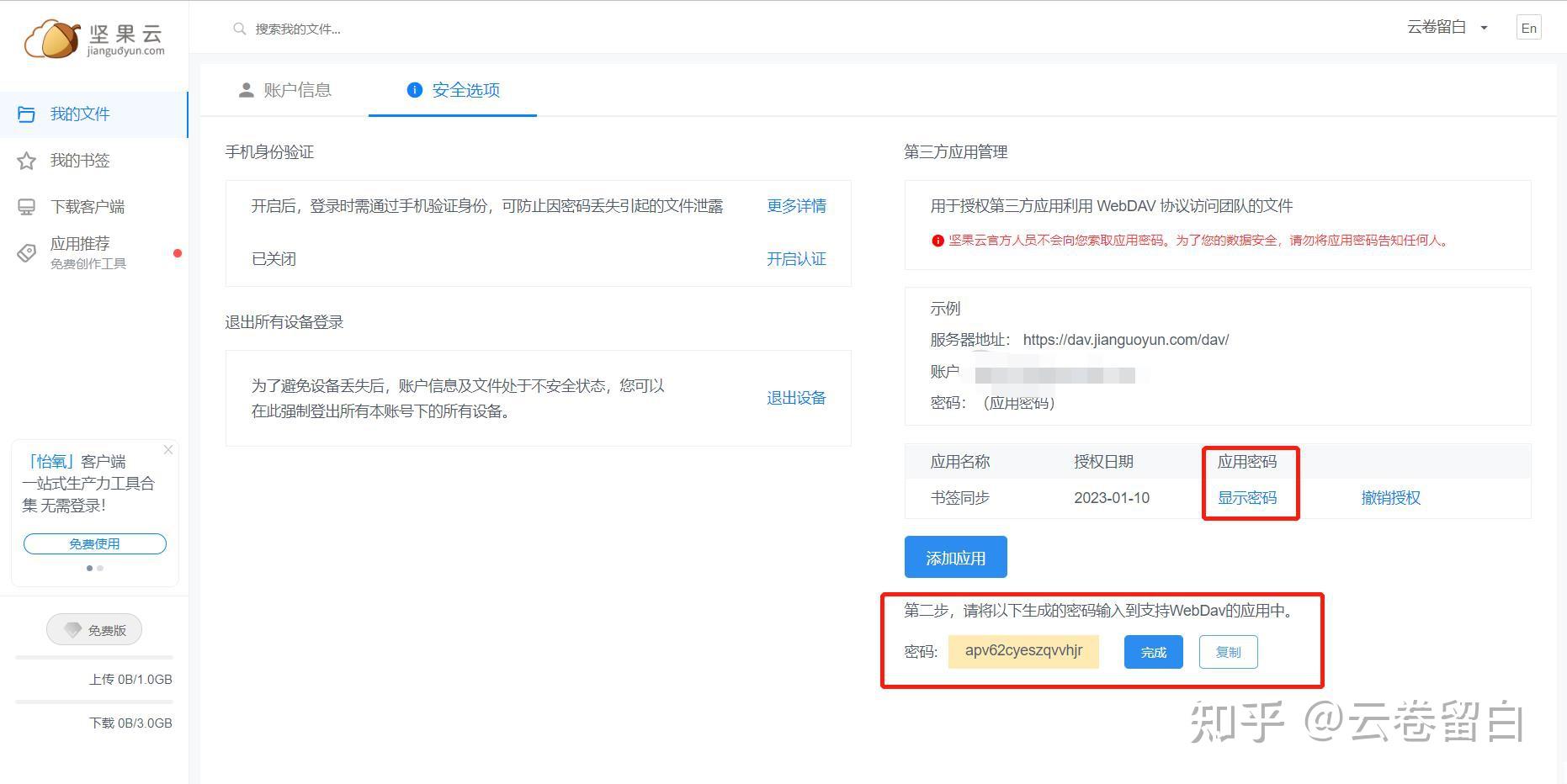Image resolution: width=1567 pixels, height=784 pixels.
Task: Click the 手机身份验证 heading
Action: click(x=269, y=152)
